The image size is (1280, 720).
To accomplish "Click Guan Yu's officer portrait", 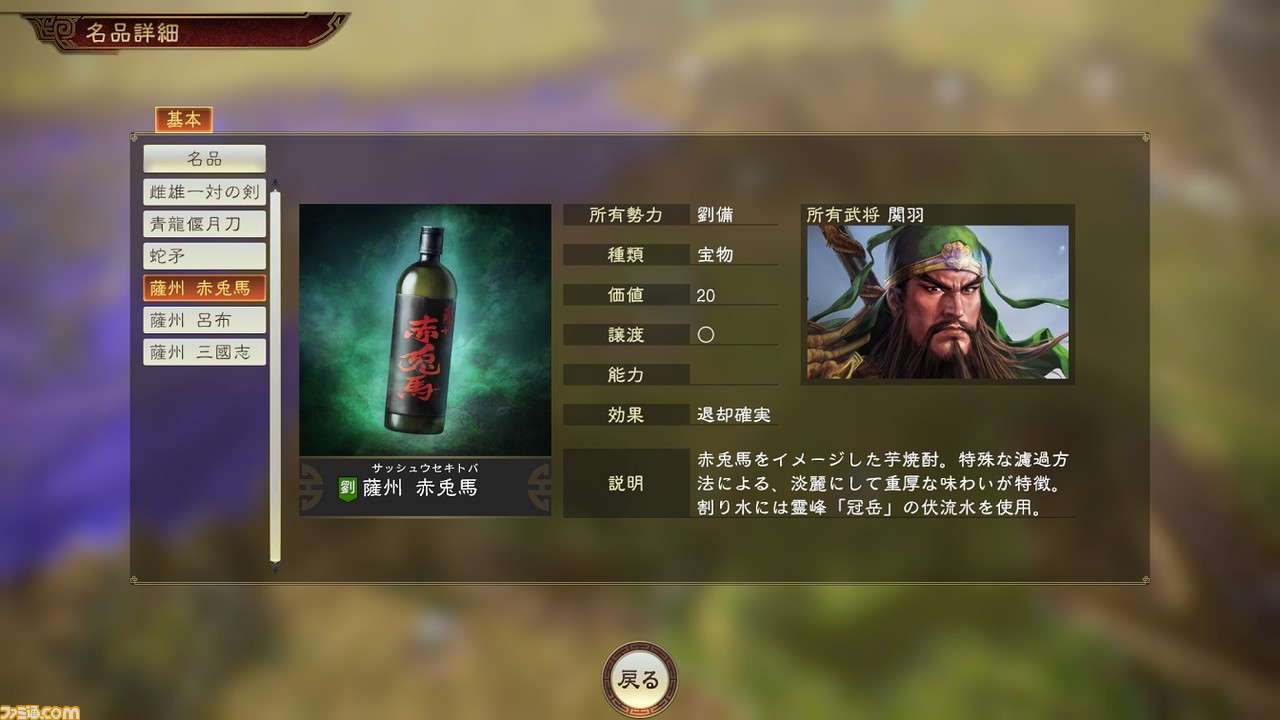I will [x=938, y=301].
